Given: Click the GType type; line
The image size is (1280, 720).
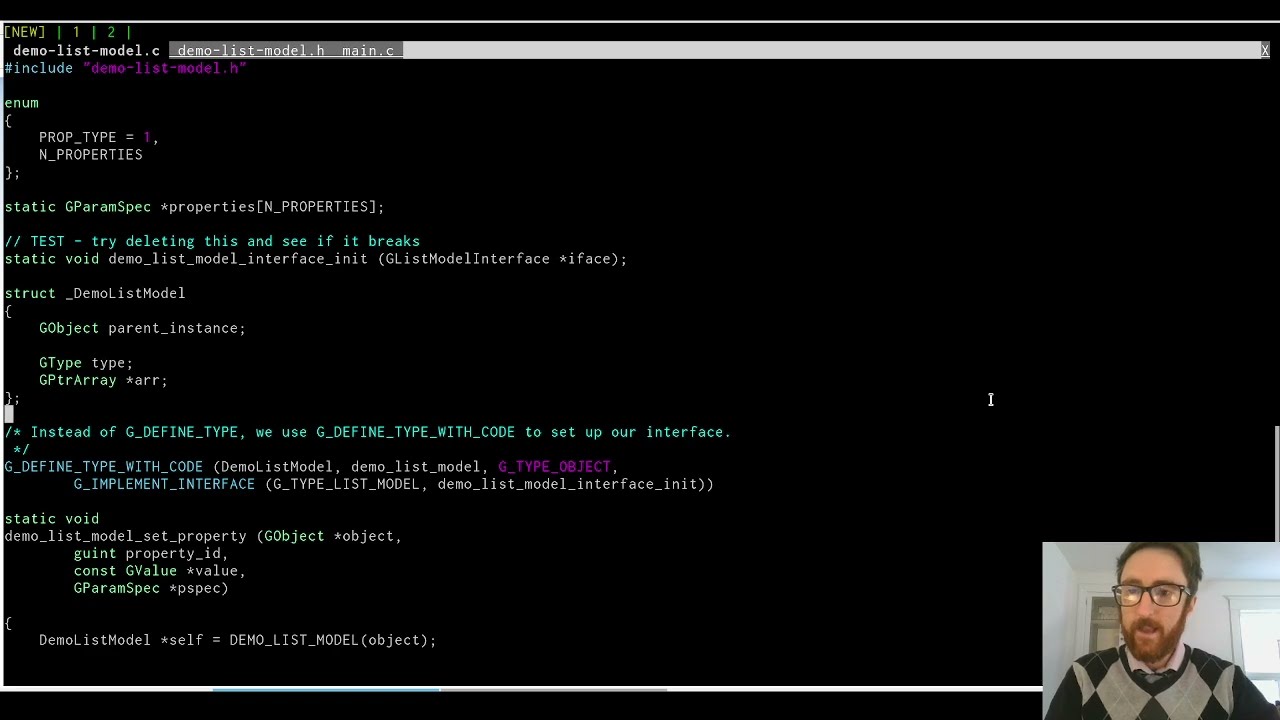Looking at the screenshot, I should pyautogui.click(x=86, y=363).
